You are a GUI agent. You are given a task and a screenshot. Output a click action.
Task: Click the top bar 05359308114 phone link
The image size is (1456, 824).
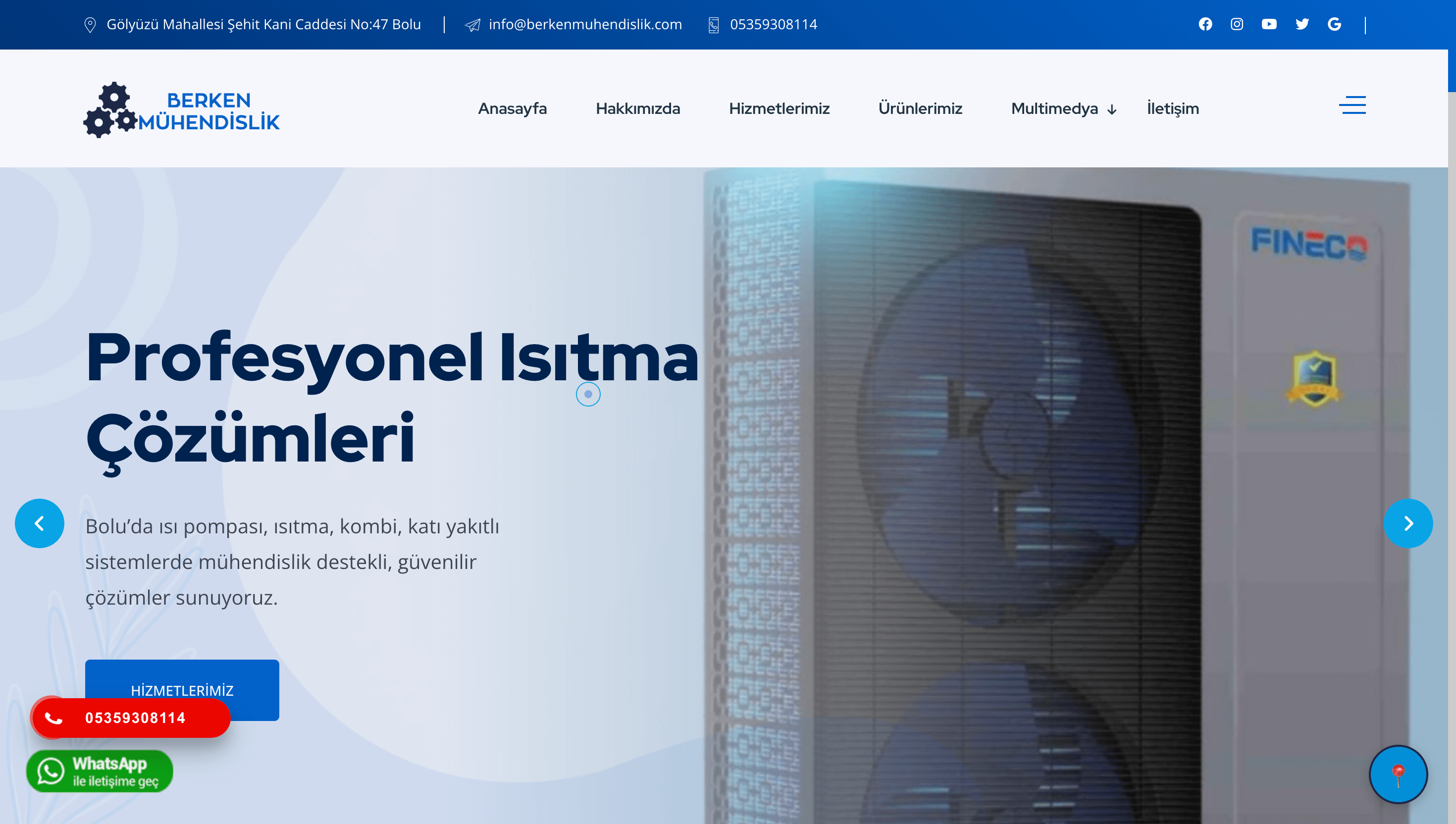pos(774,24)
